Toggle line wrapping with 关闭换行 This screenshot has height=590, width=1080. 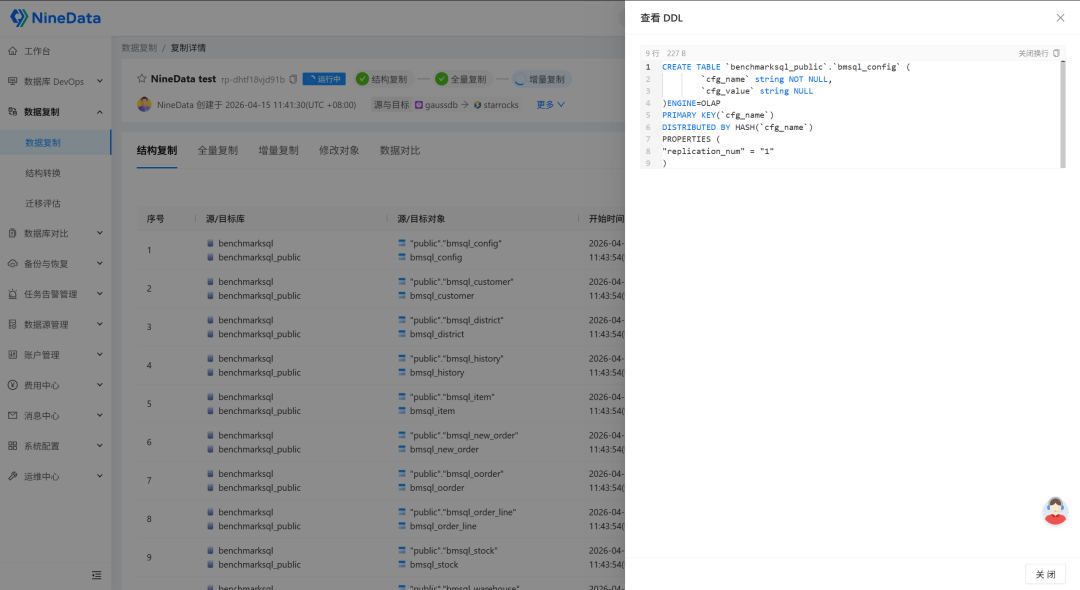1033,53
